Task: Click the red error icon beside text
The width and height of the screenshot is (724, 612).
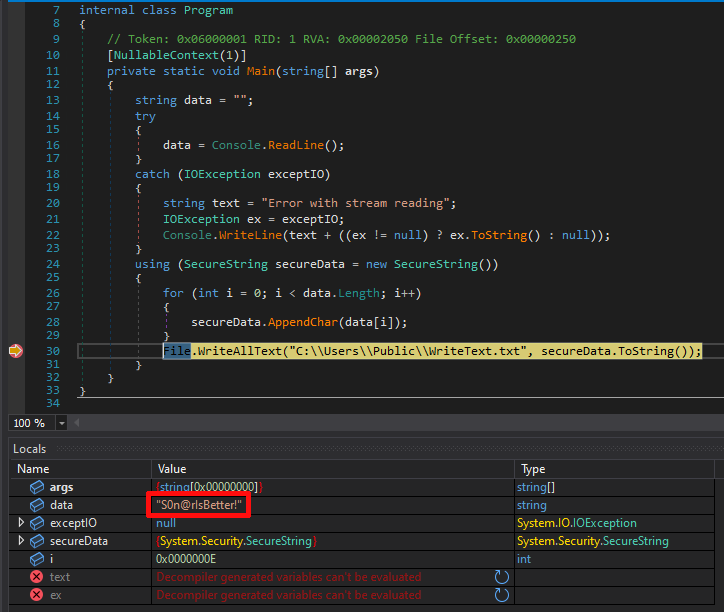Action: pos(37,577)
